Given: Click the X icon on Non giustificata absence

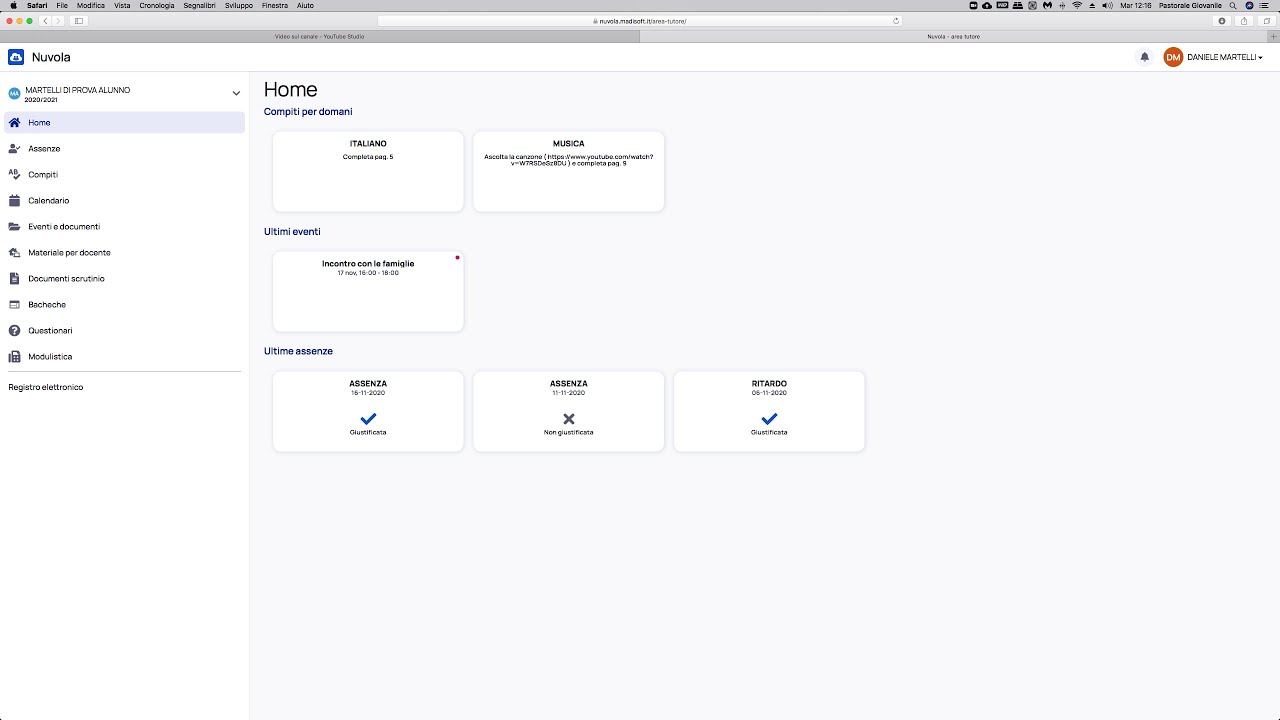Looking at the screenshot, I should click(569, 419).
